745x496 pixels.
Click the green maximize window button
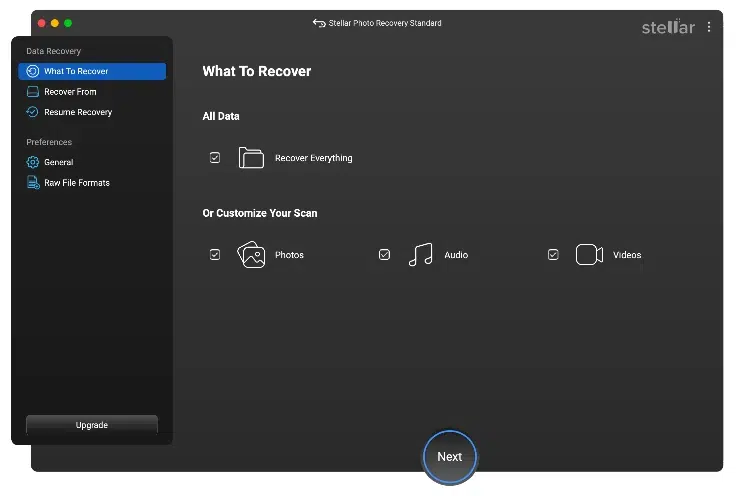pos(68,22)
